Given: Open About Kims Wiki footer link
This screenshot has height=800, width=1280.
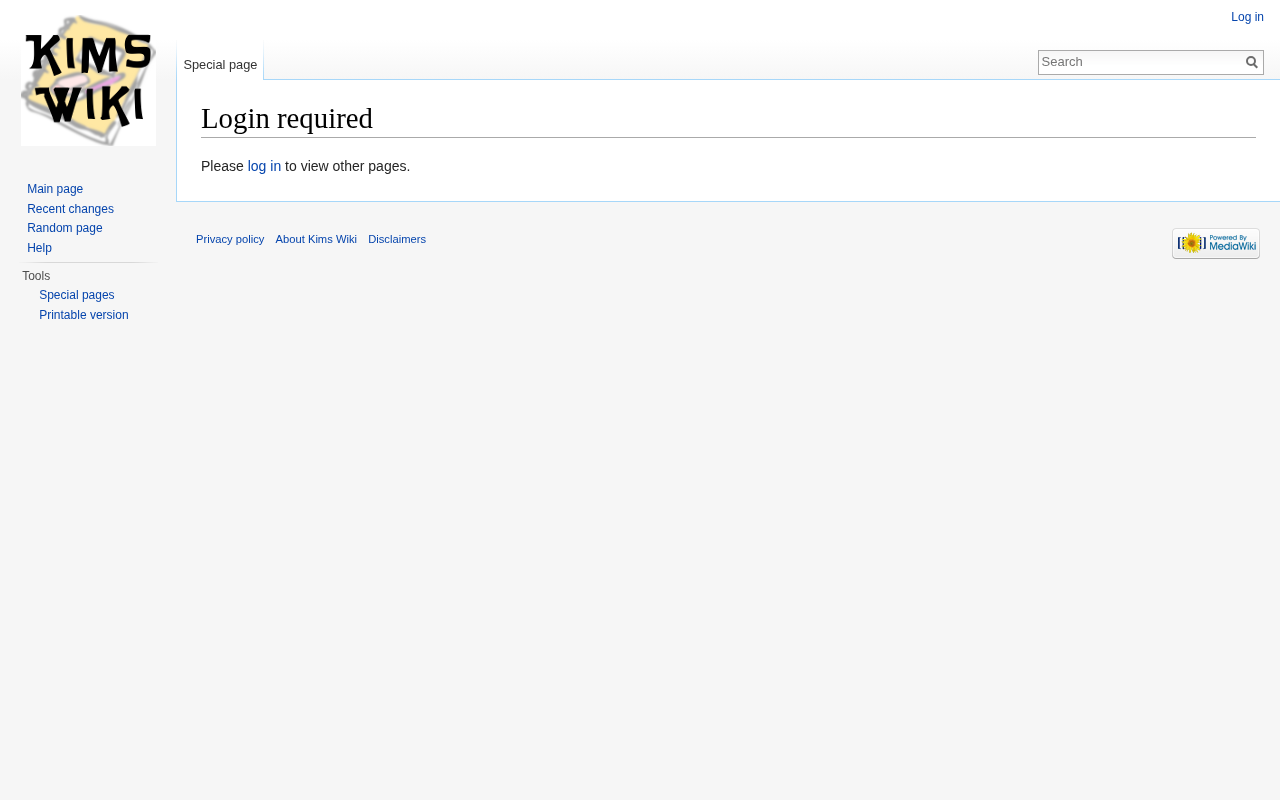Looking at the screenshot, I should pyautogui.click(x=316, y=239).
